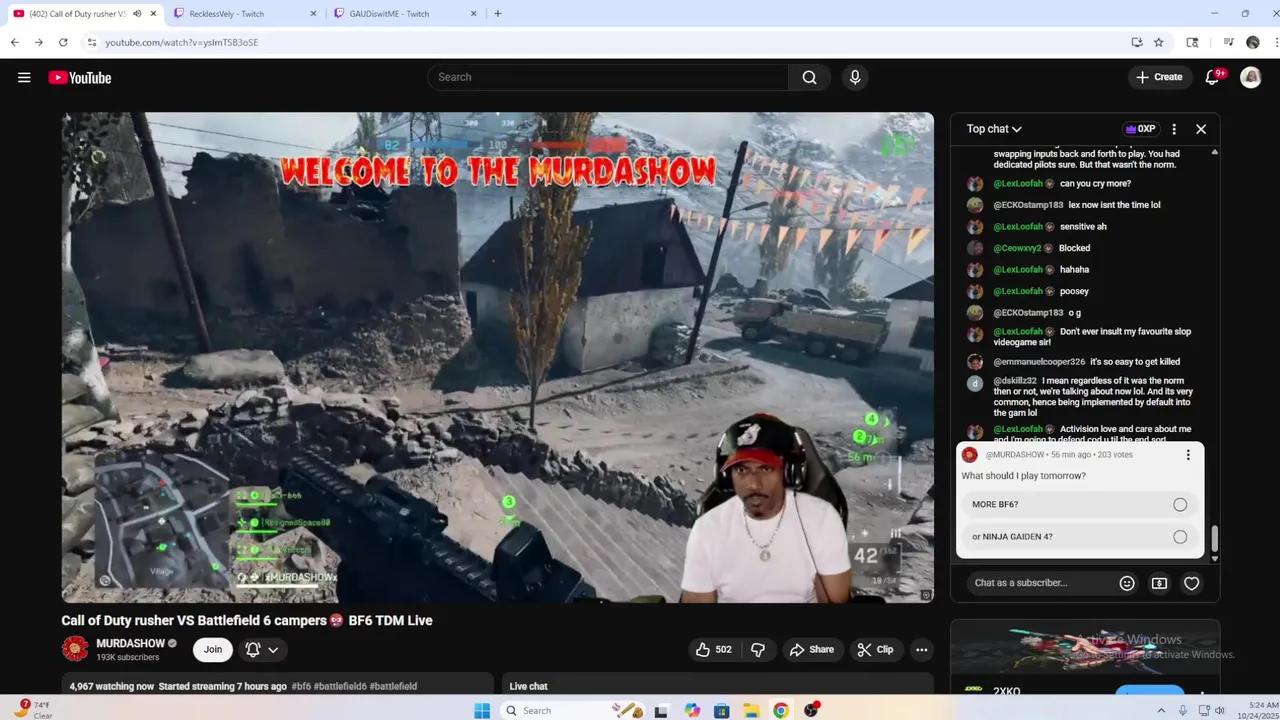
Task: Open more actions ellipsis below the video
Action: [922, 649]
